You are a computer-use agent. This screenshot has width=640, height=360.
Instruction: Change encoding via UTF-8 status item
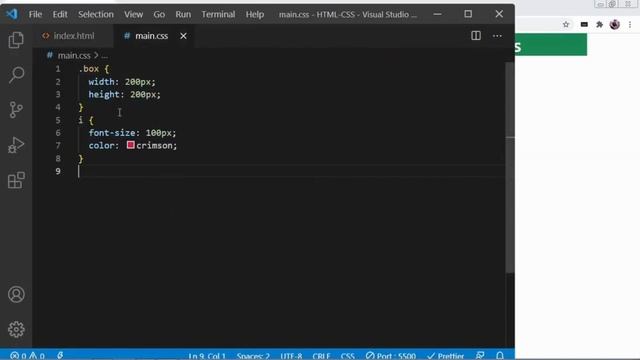pos(291,356)
